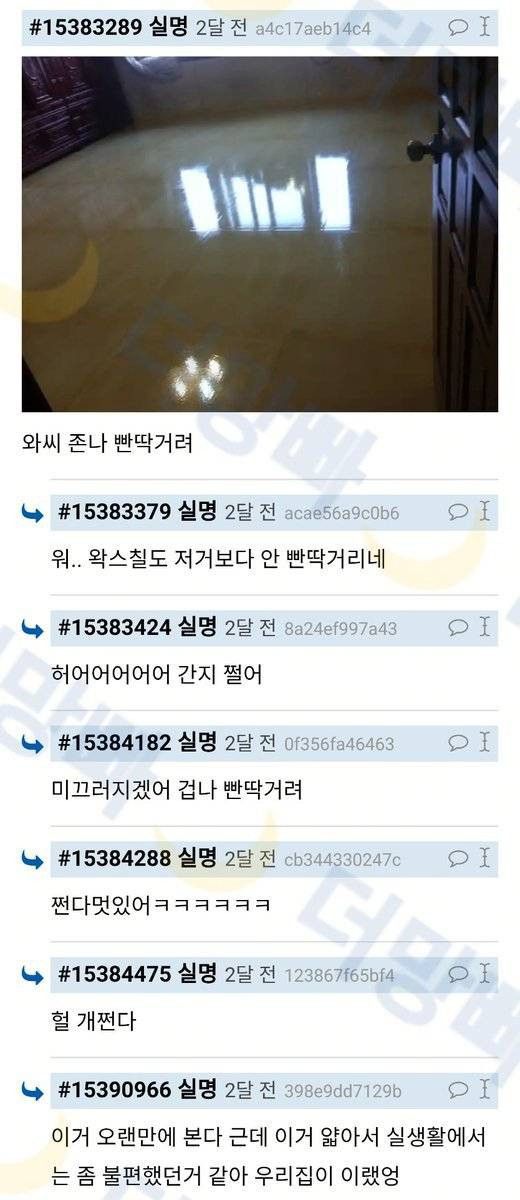Select user hash 398e9dd7129b
520x1200 pixels.
point(343,1090)
